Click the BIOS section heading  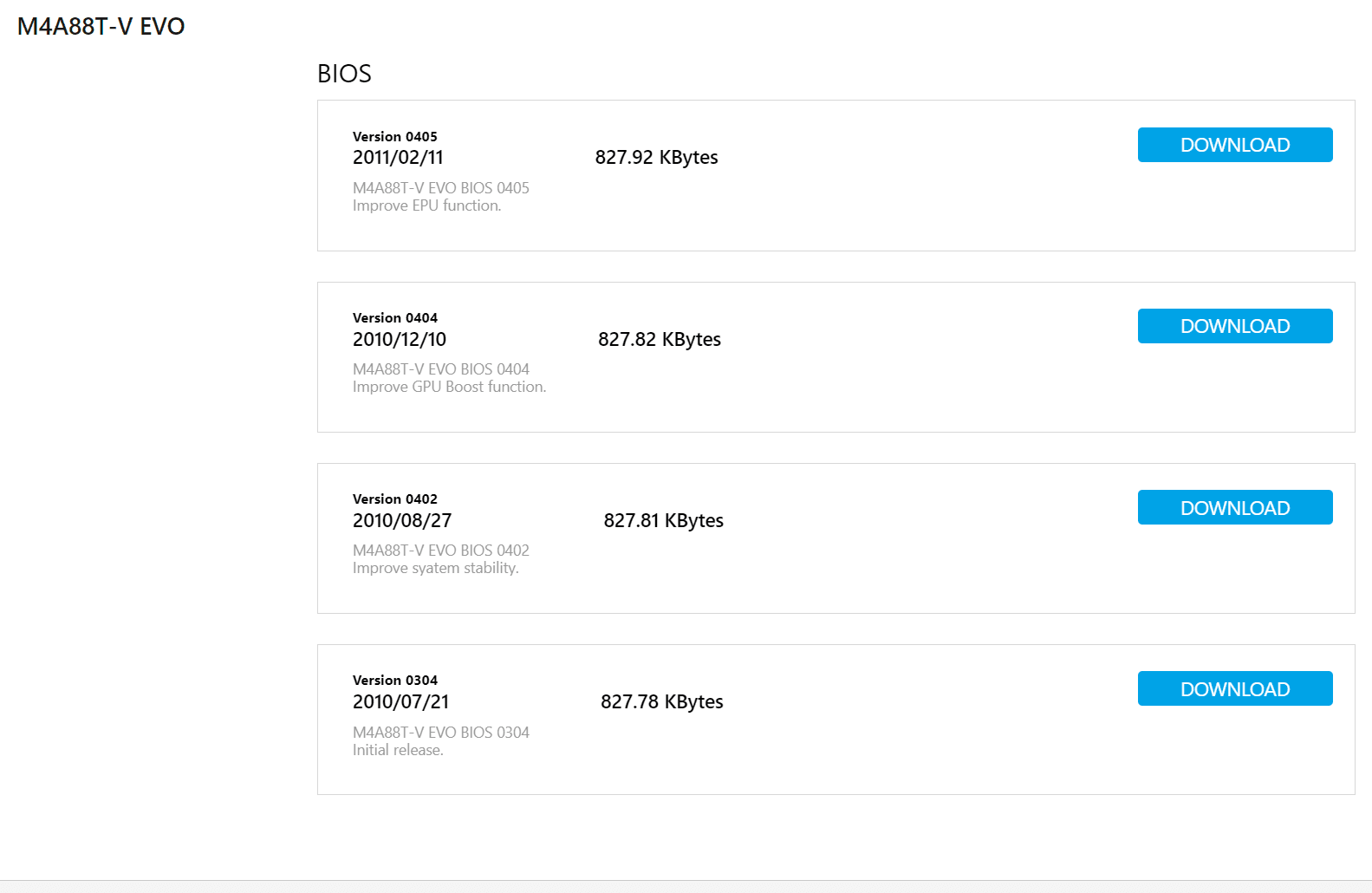(344, 74)
